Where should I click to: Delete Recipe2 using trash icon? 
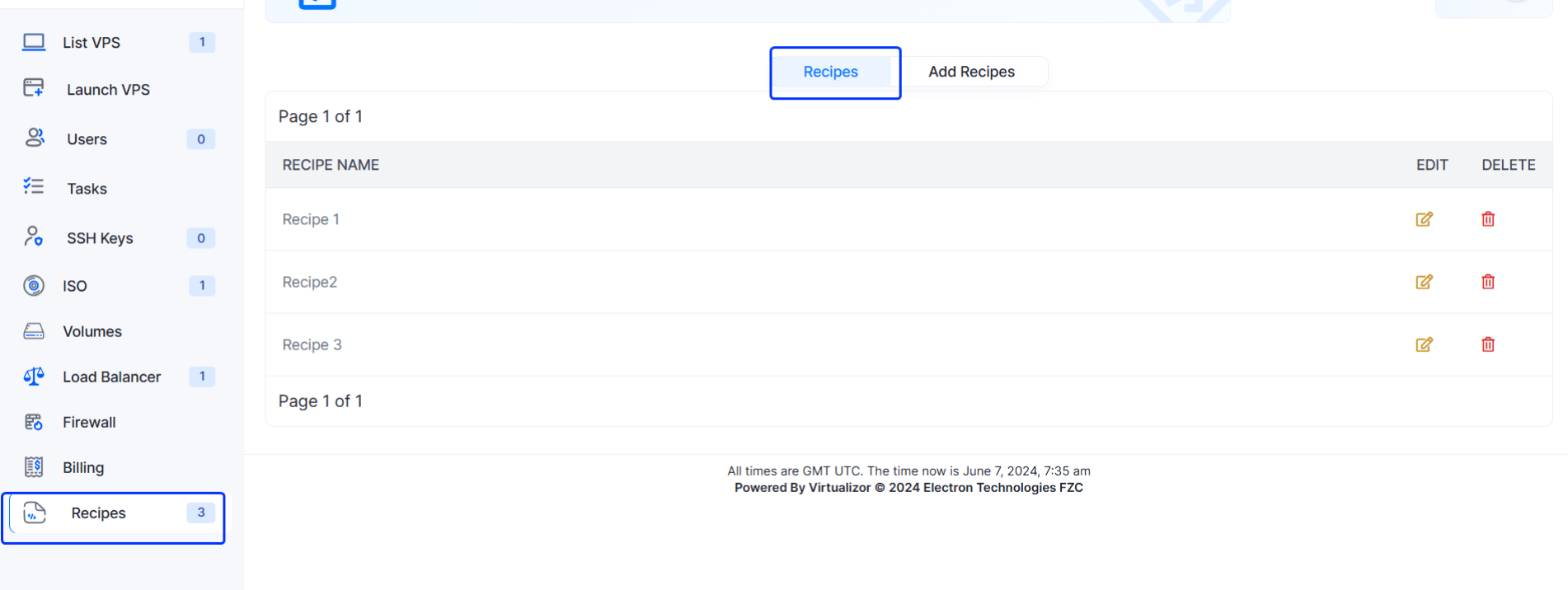click(x=1487, y=282)
